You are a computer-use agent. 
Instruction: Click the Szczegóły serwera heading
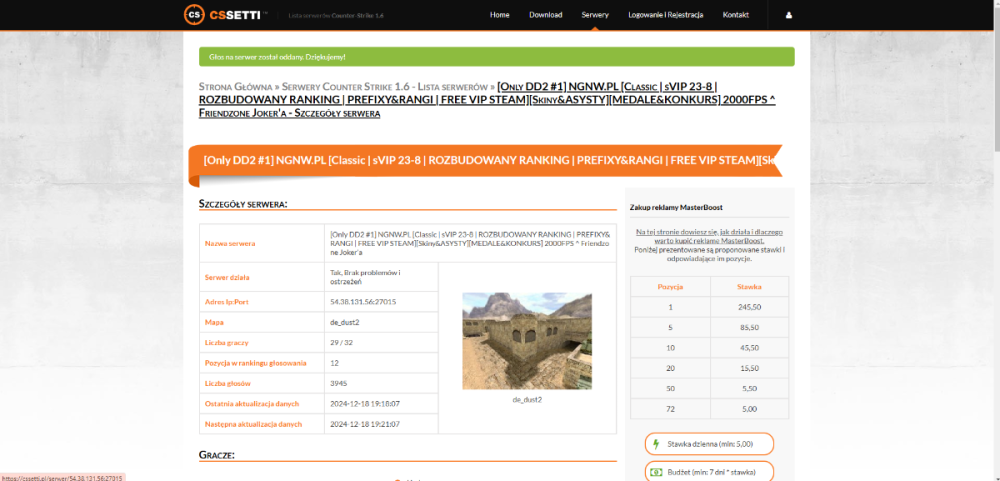click(x=243, y=204)
